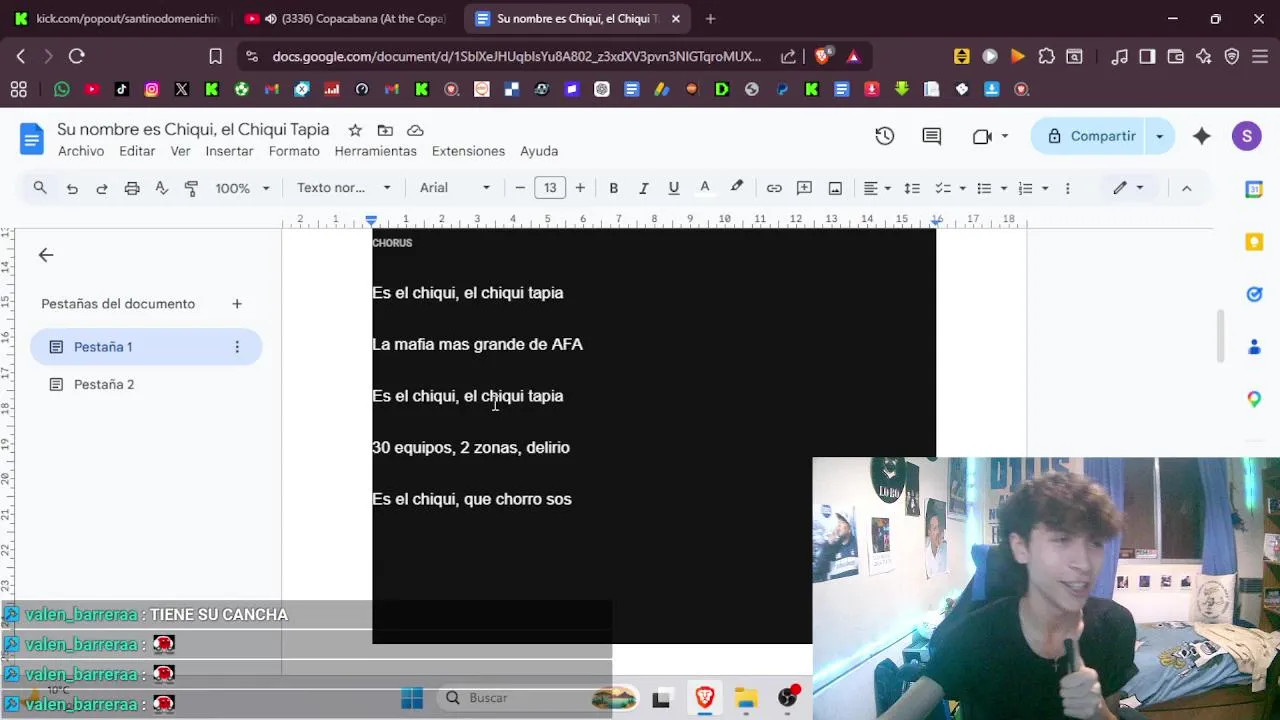Close the document tabs panel
The width and height of the screenshot is (1280, 720).
pyautogui.click(x=46, y=255)
